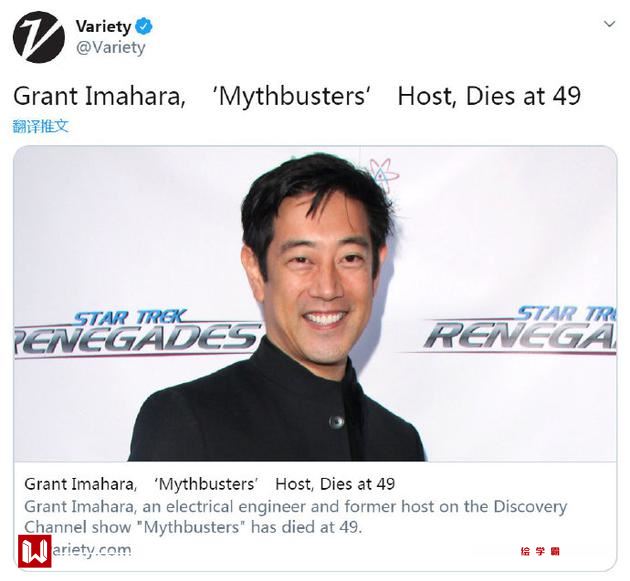The image size is (630, 581).
Task: Click the card headline 'Grant Imahara, Mythbusters Host'
Action: pyautogui.click(x=209, y=484)
